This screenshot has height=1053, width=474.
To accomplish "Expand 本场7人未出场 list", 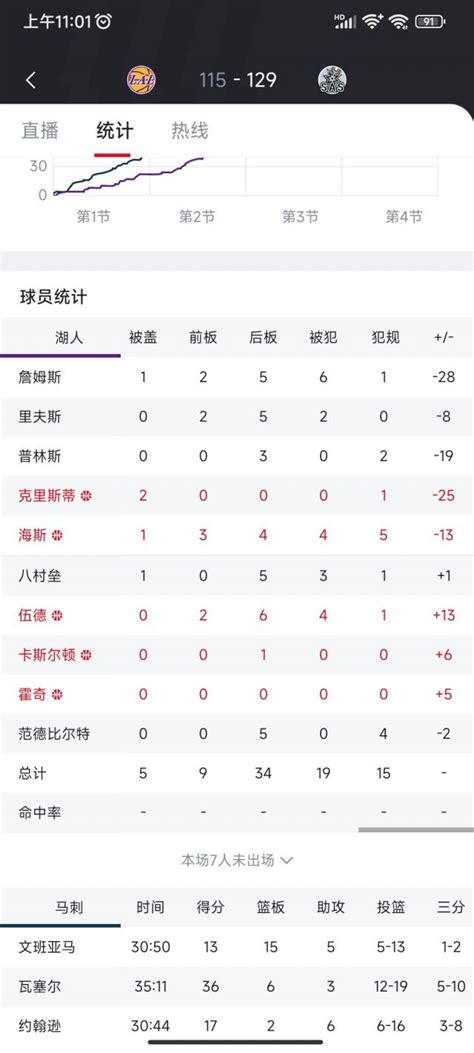I will pos(237,860).
